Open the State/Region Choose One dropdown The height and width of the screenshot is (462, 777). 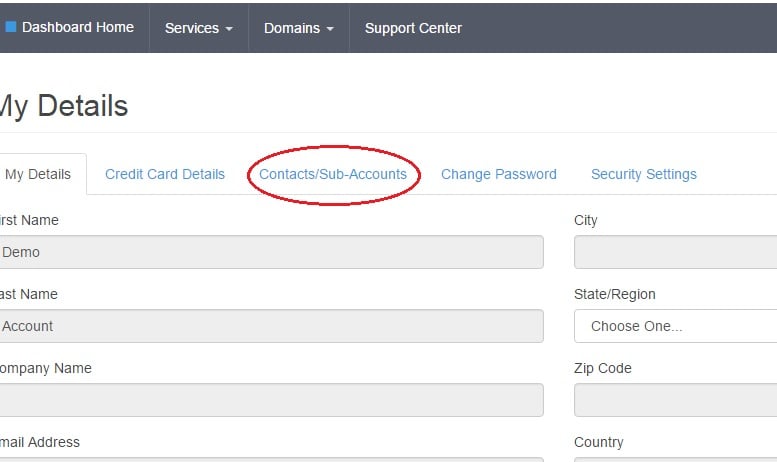click(675, 326)
